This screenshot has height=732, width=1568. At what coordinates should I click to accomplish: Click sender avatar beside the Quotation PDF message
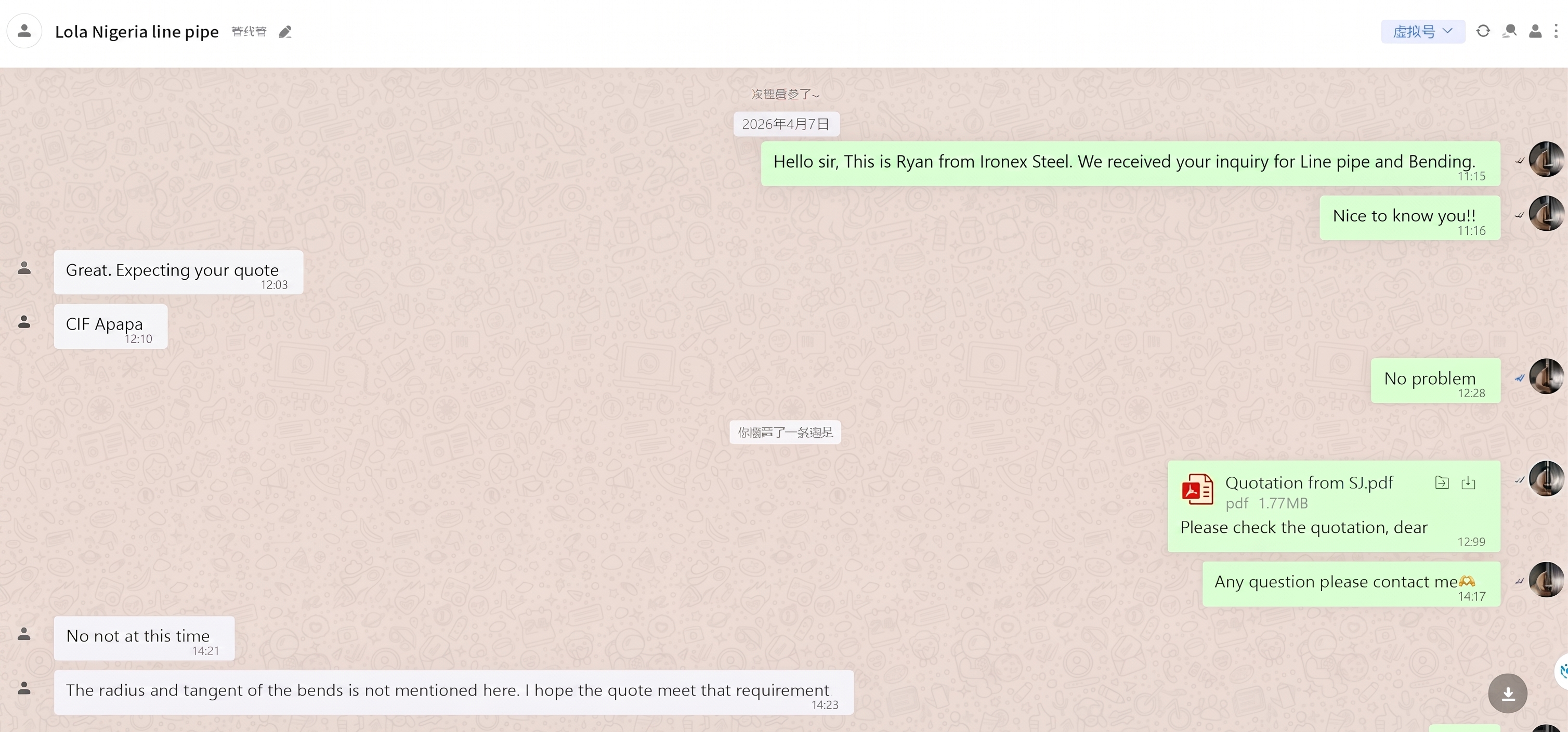[x=1546, y=478]
